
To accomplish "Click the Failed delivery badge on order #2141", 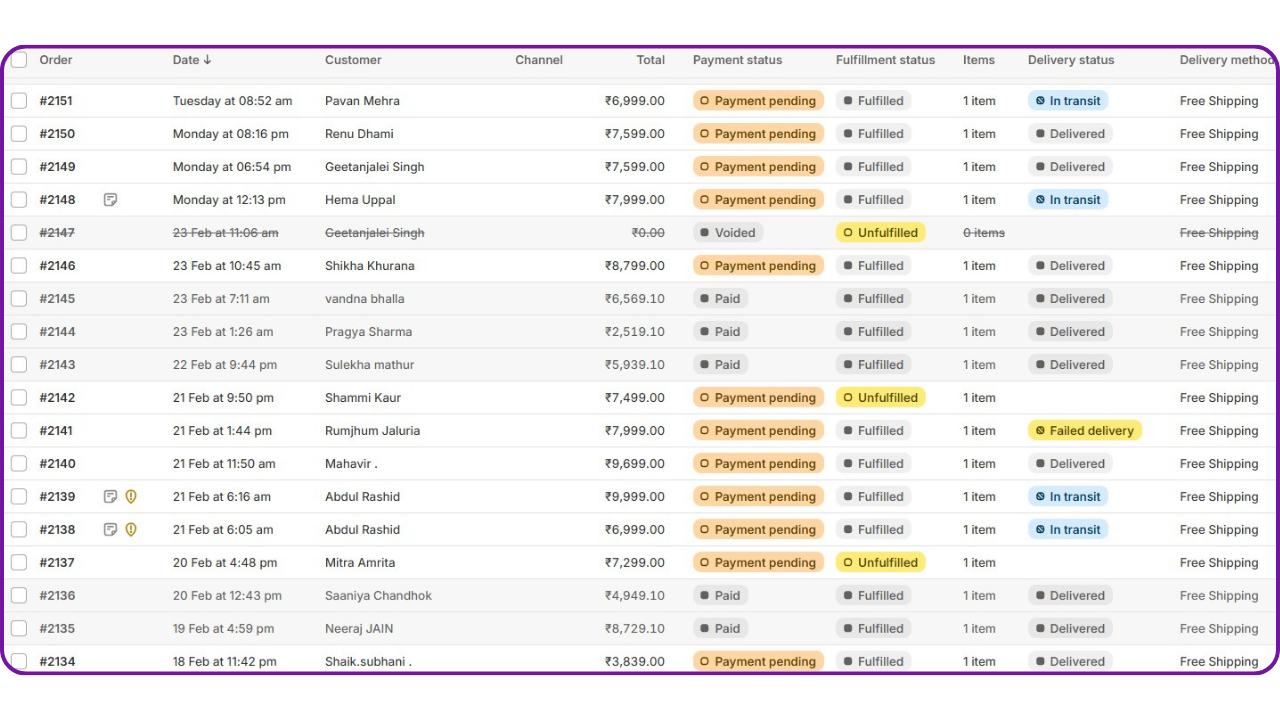I will tap(1084, 431).
